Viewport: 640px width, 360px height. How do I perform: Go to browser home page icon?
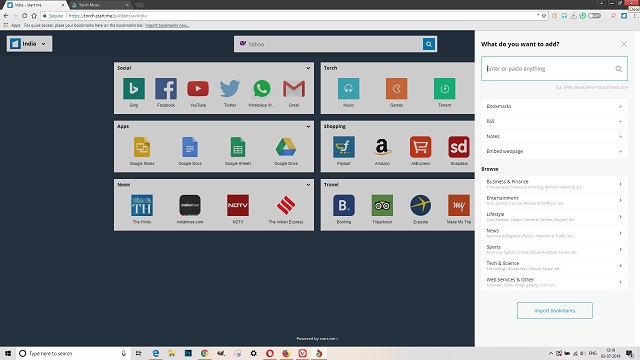point(34,16)
